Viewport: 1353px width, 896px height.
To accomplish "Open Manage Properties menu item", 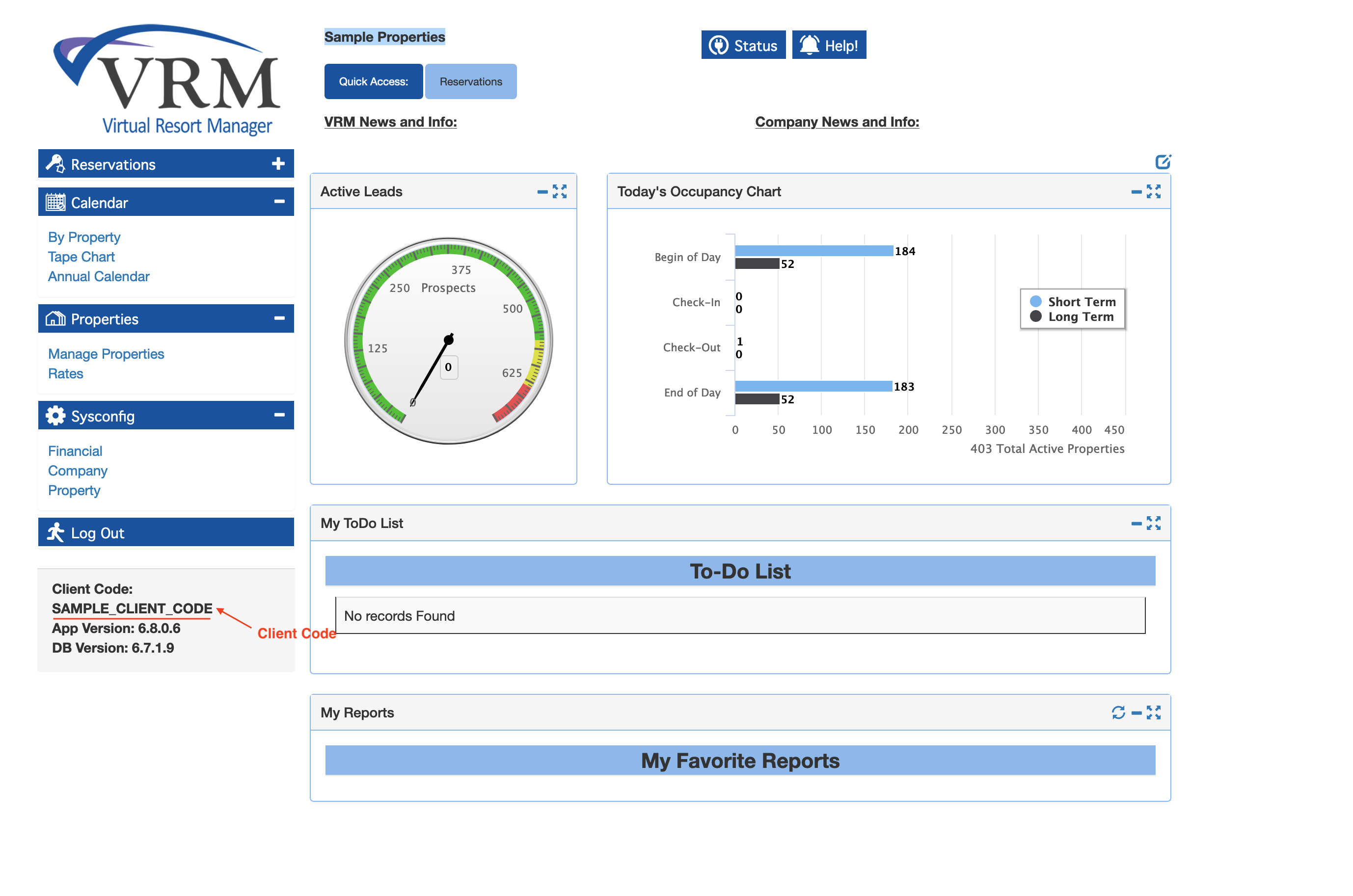I will click(x=106, y=354).
